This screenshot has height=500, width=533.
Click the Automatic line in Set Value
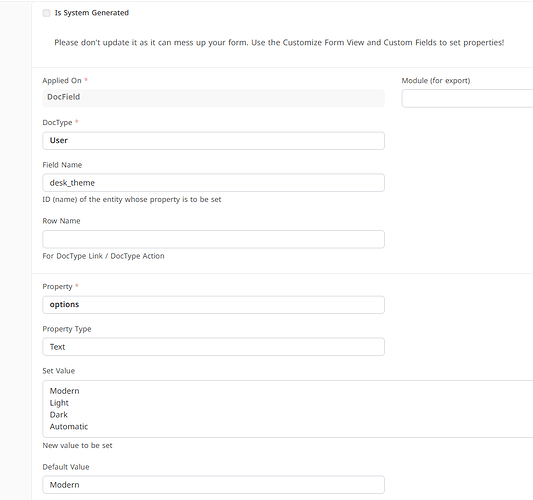click(x=69, y=427)
